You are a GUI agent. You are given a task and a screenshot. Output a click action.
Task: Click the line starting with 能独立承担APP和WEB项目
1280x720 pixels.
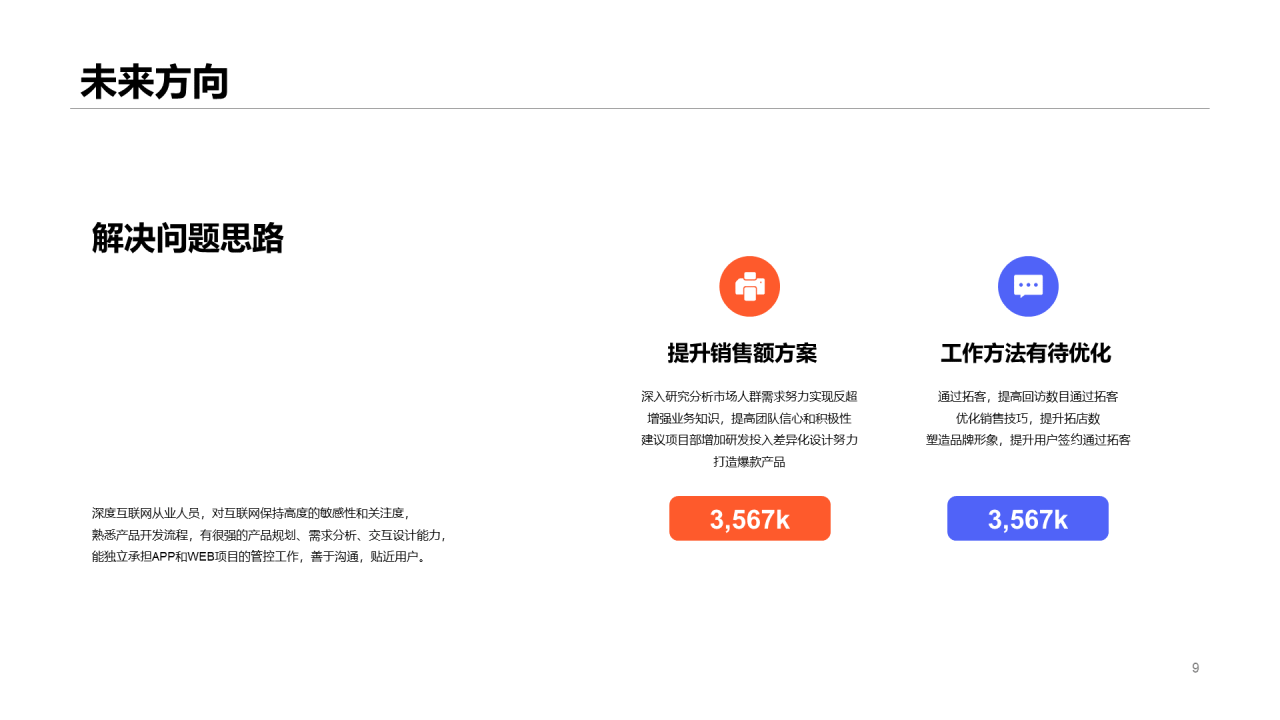tap(260, 557)
